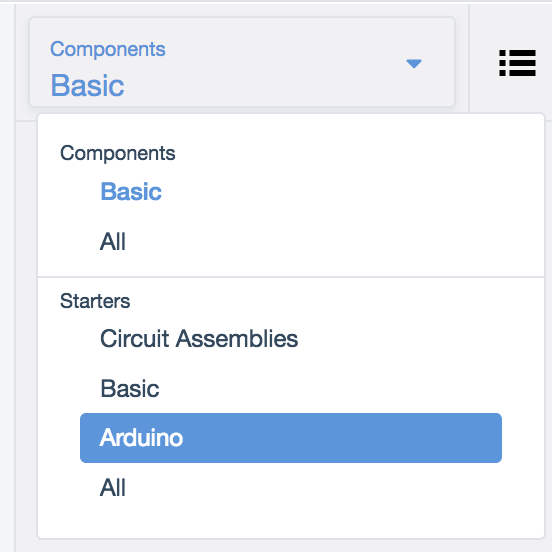
Task: Select All under the Components group
Action: pos(113,242)
